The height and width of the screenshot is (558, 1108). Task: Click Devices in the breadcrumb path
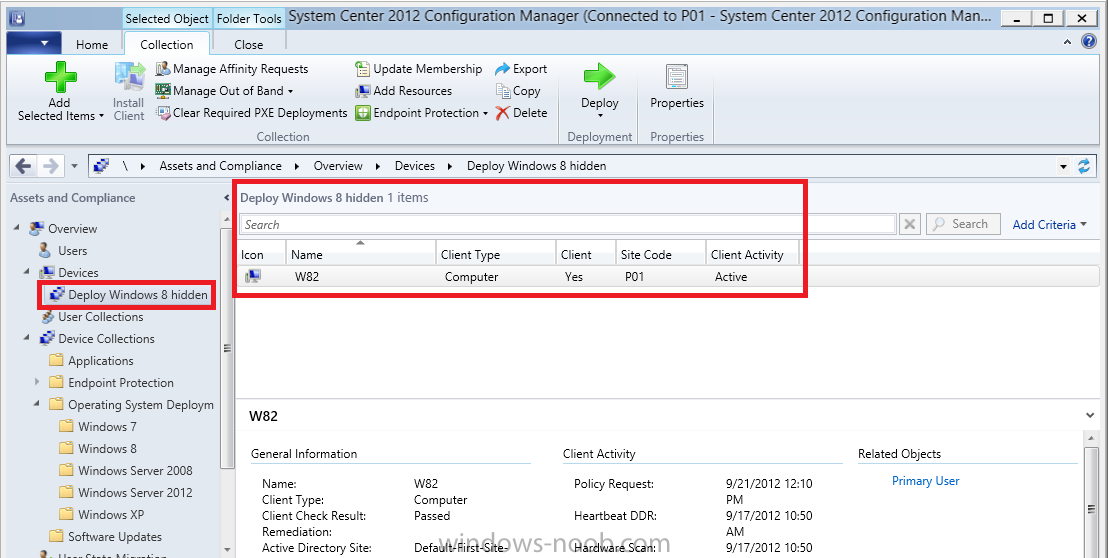(415, 166)
